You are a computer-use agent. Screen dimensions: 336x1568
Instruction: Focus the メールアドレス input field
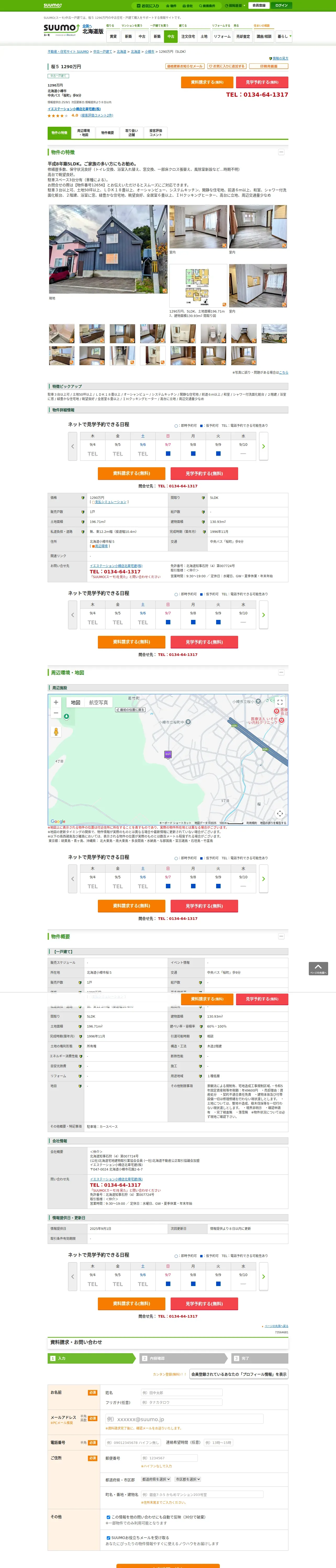(184, 1419)
